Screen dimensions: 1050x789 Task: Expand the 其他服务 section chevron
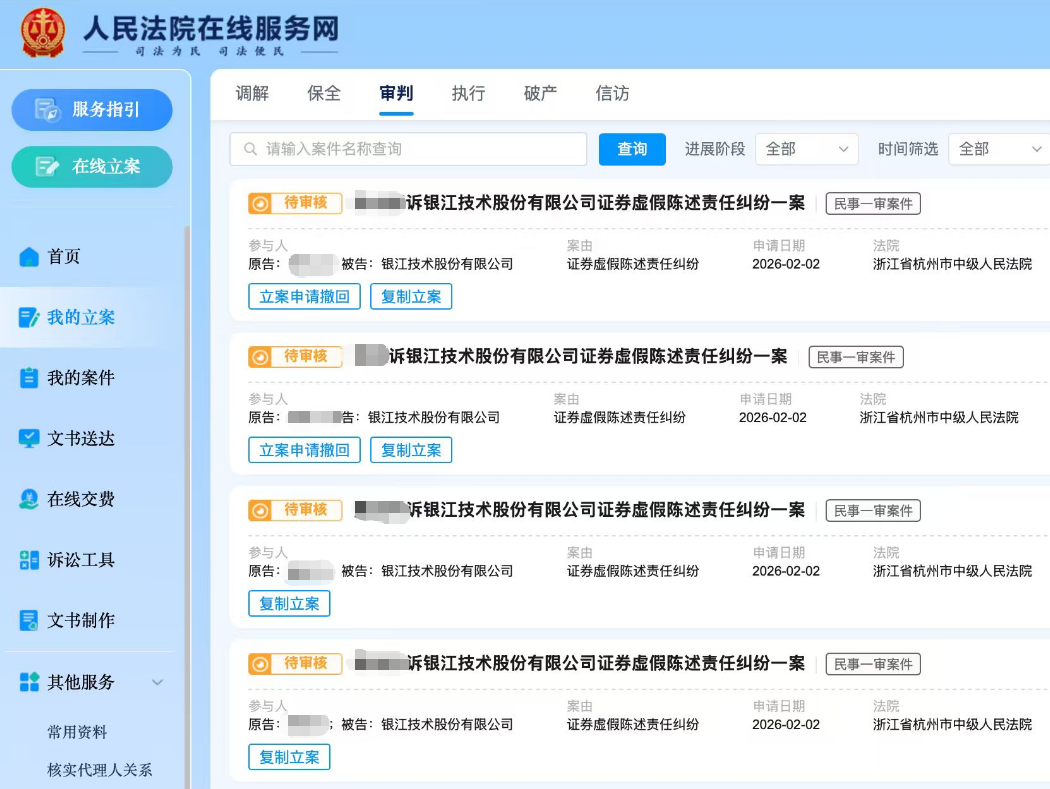156,682
